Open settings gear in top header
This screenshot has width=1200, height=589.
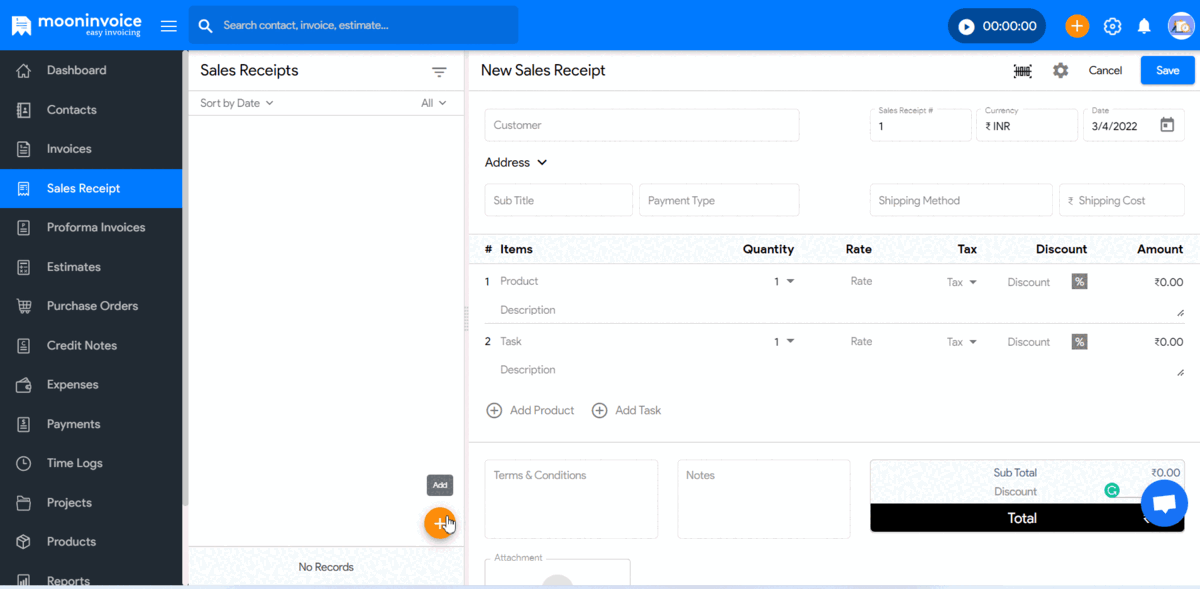[1112, 26]
